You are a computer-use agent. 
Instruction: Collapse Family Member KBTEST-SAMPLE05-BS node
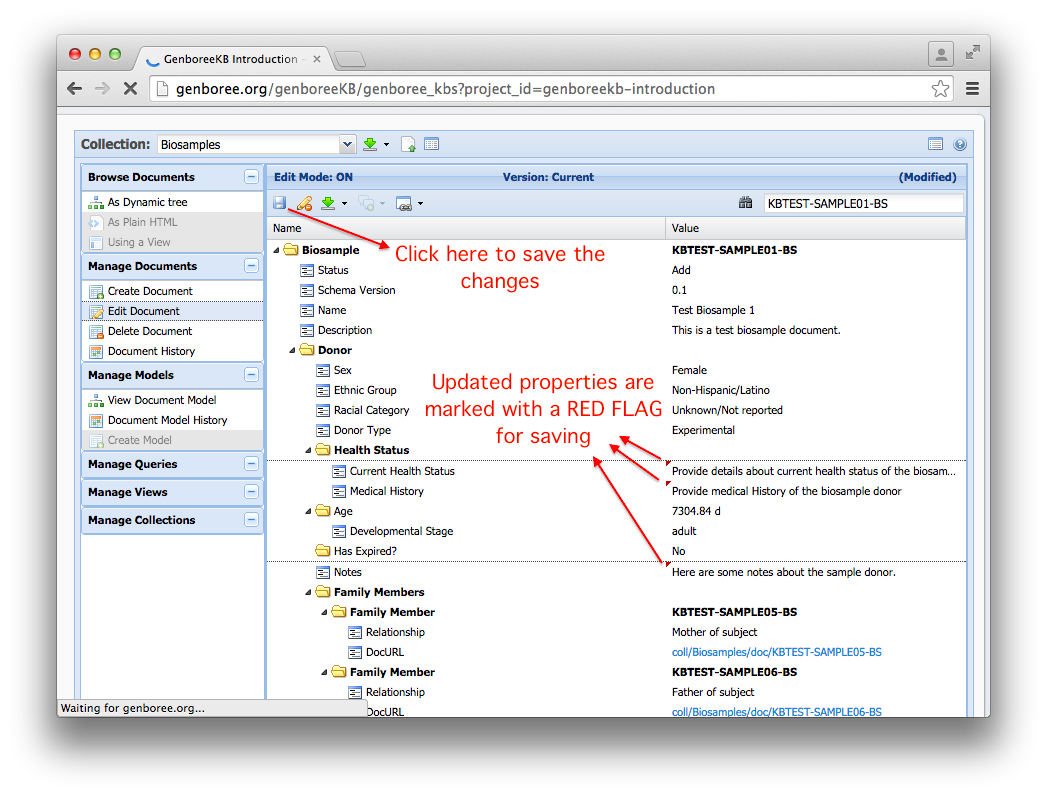325,612
